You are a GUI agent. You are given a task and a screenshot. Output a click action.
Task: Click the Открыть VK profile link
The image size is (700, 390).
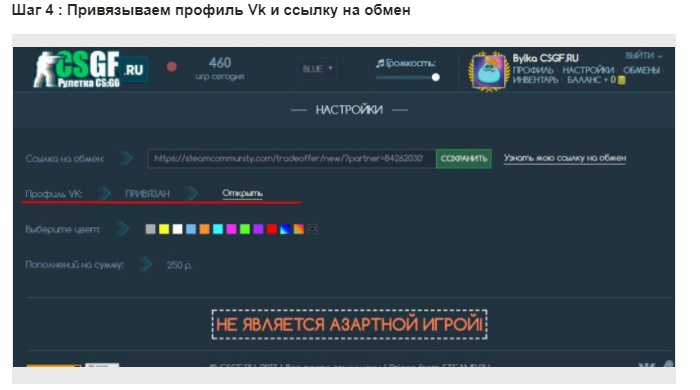242,193
